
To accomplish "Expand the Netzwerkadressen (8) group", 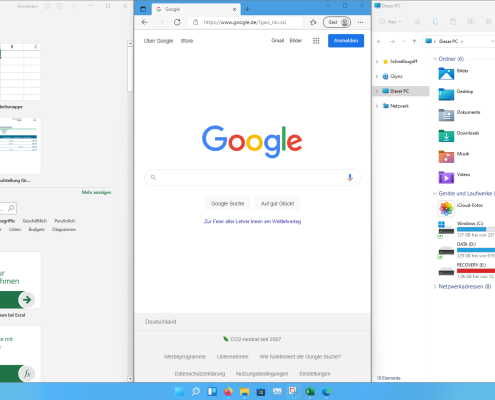I will pos(435,286).
